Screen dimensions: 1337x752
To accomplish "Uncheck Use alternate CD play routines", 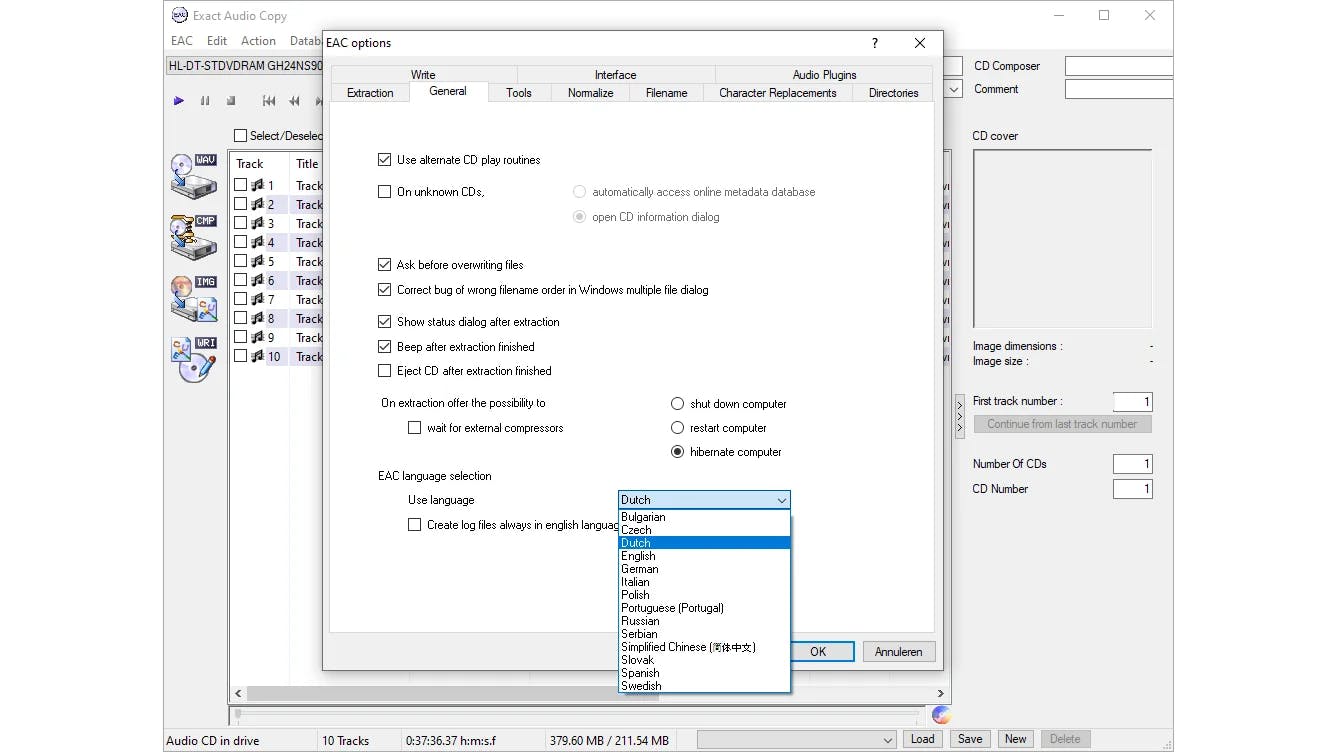I will tap(385, 160).
